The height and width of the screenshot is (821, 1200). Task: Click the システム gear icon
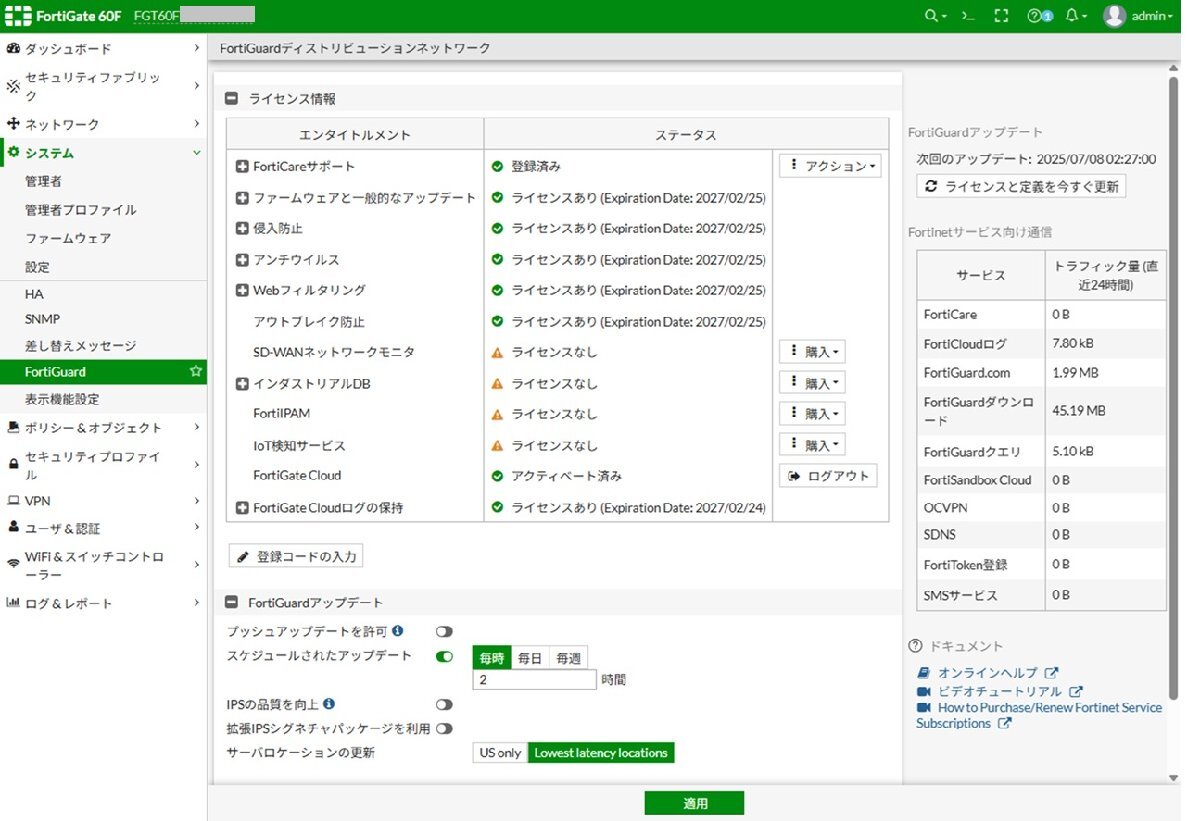(13, 153)
